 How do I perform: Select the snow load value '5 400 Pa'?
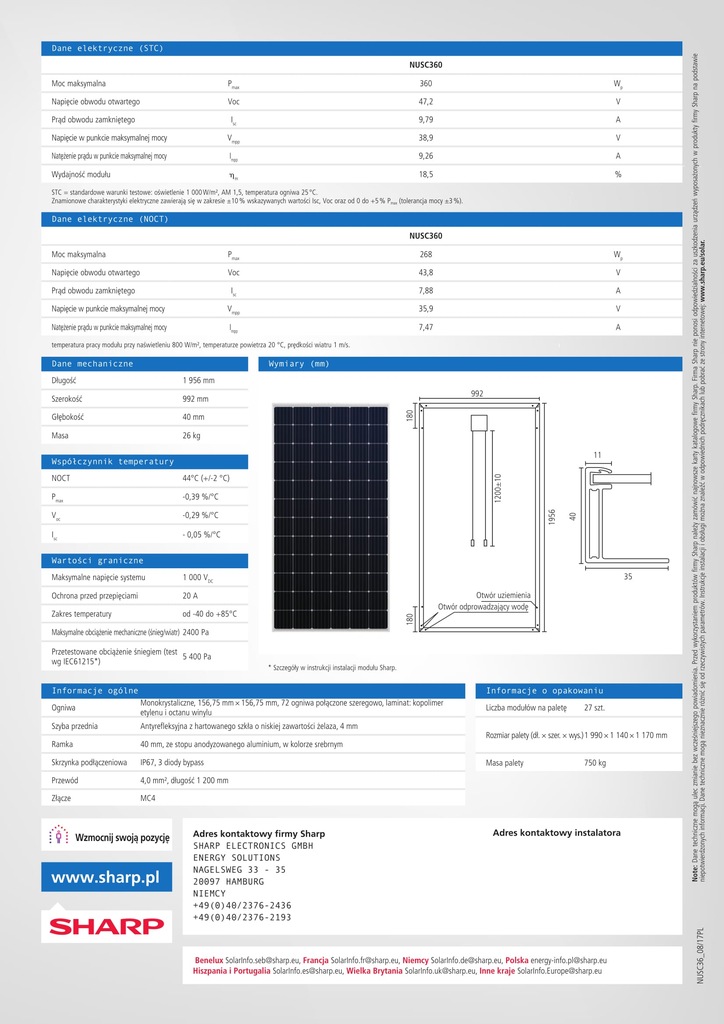[197, 656]
